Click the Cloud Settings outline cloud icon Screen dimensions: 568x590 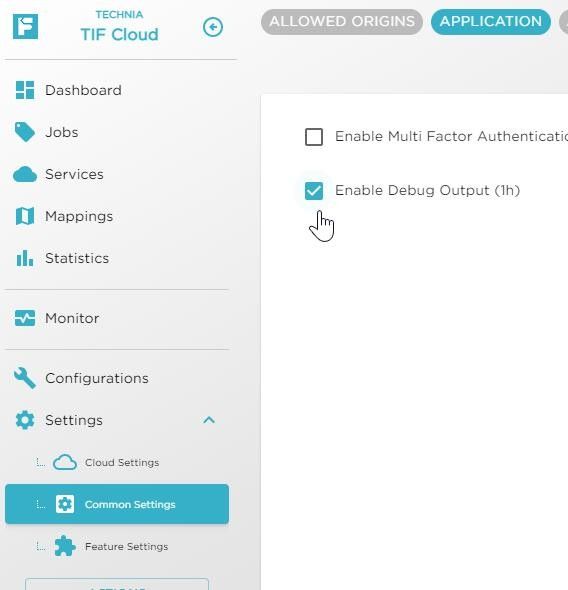click(x=65, y=462)
